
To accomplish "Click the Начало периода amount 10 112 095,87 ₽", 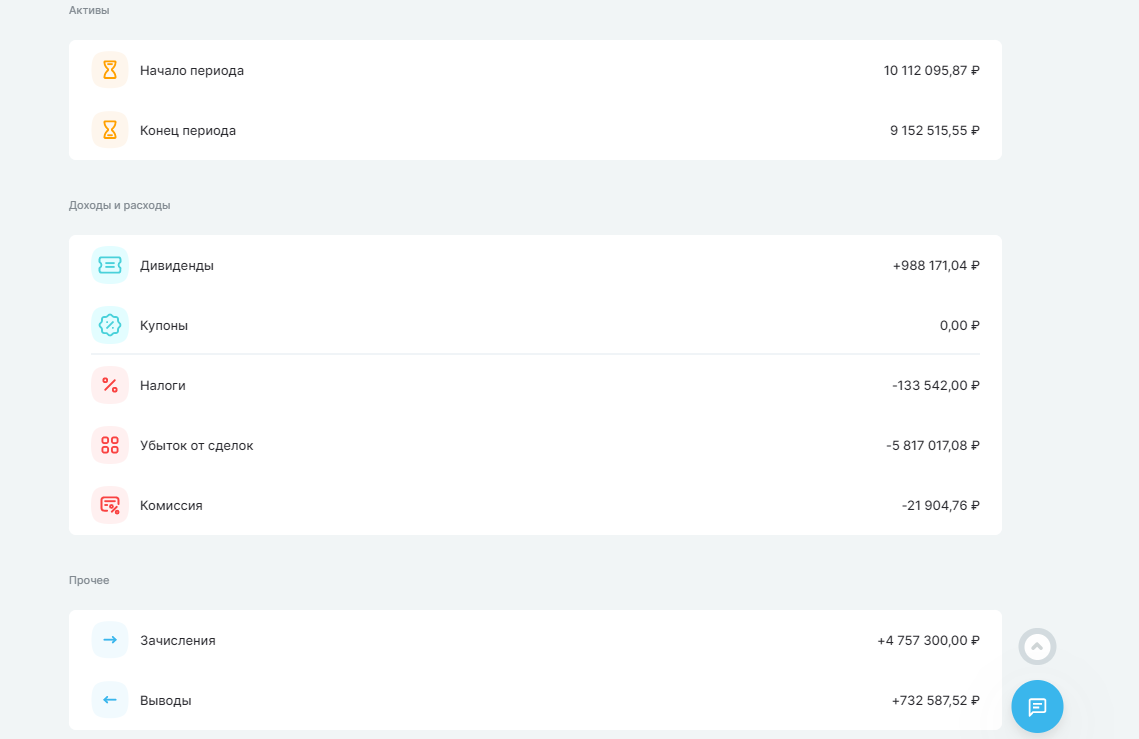I will pos(931,70).
